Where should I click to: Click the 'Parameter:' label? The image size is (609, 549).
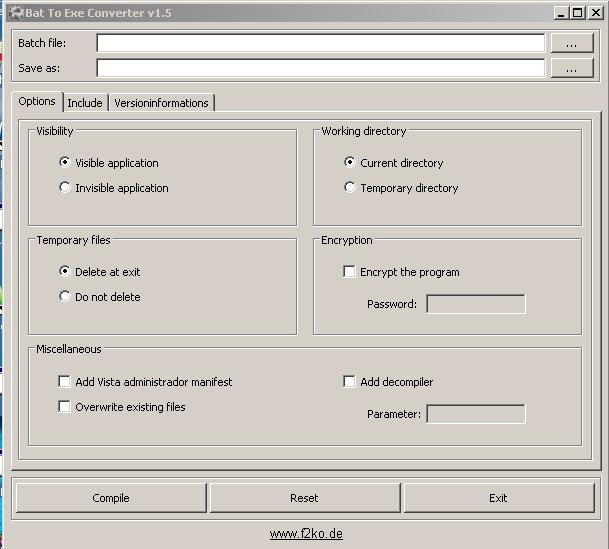394,414
